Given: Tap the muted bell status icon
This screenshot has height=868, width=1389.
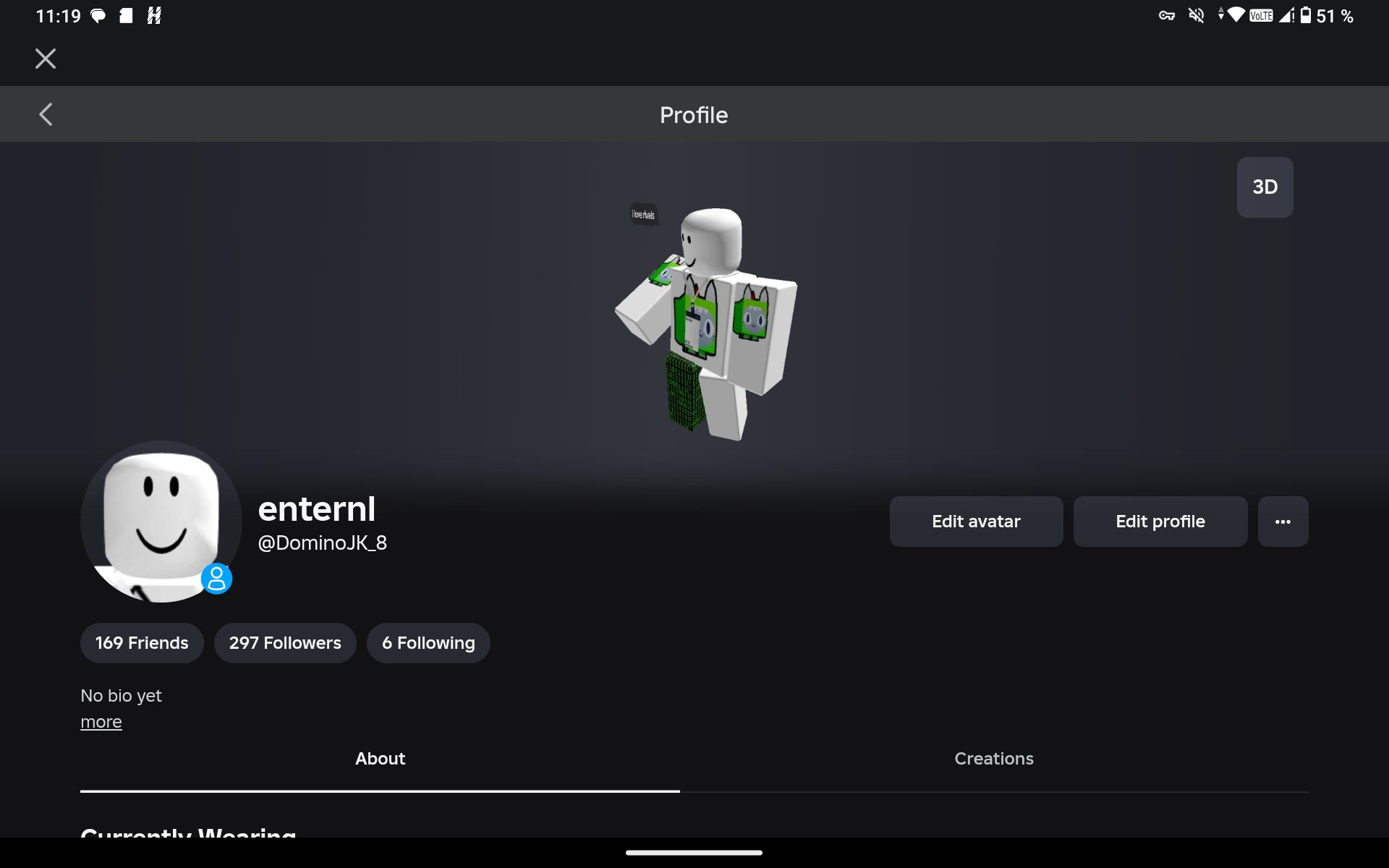Looking at the screenshot, I should pyautogui.click(x=1197, y=16).
